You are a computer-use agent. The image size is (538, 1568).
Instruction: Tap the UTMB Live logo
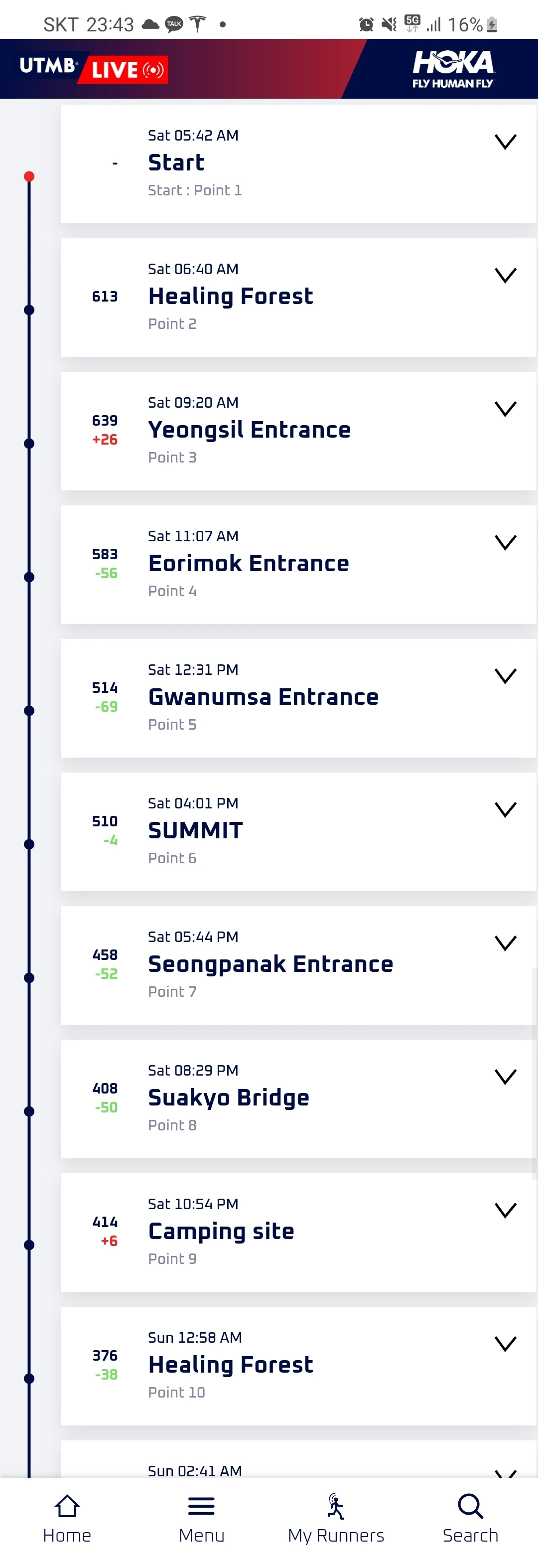93,69
